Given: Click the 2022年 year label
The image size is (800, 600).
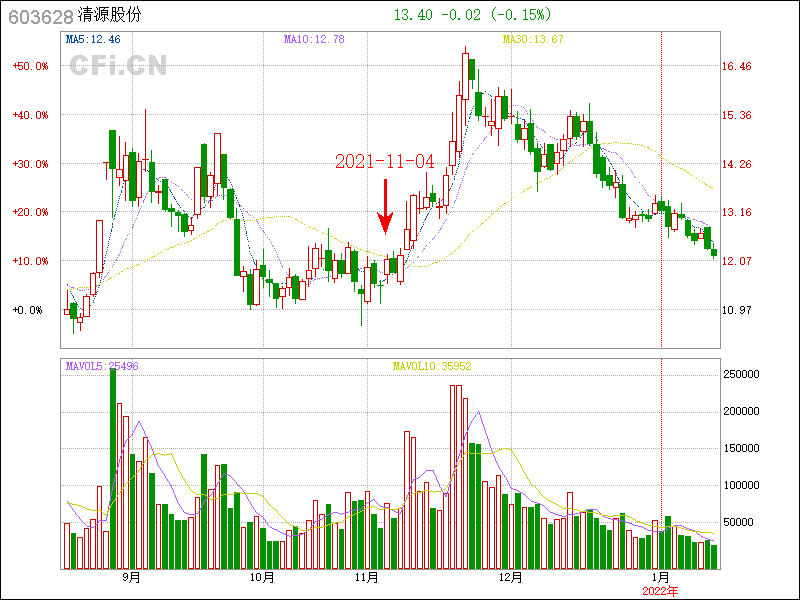Looking at the screenshot, I should (x=660, y=591).
